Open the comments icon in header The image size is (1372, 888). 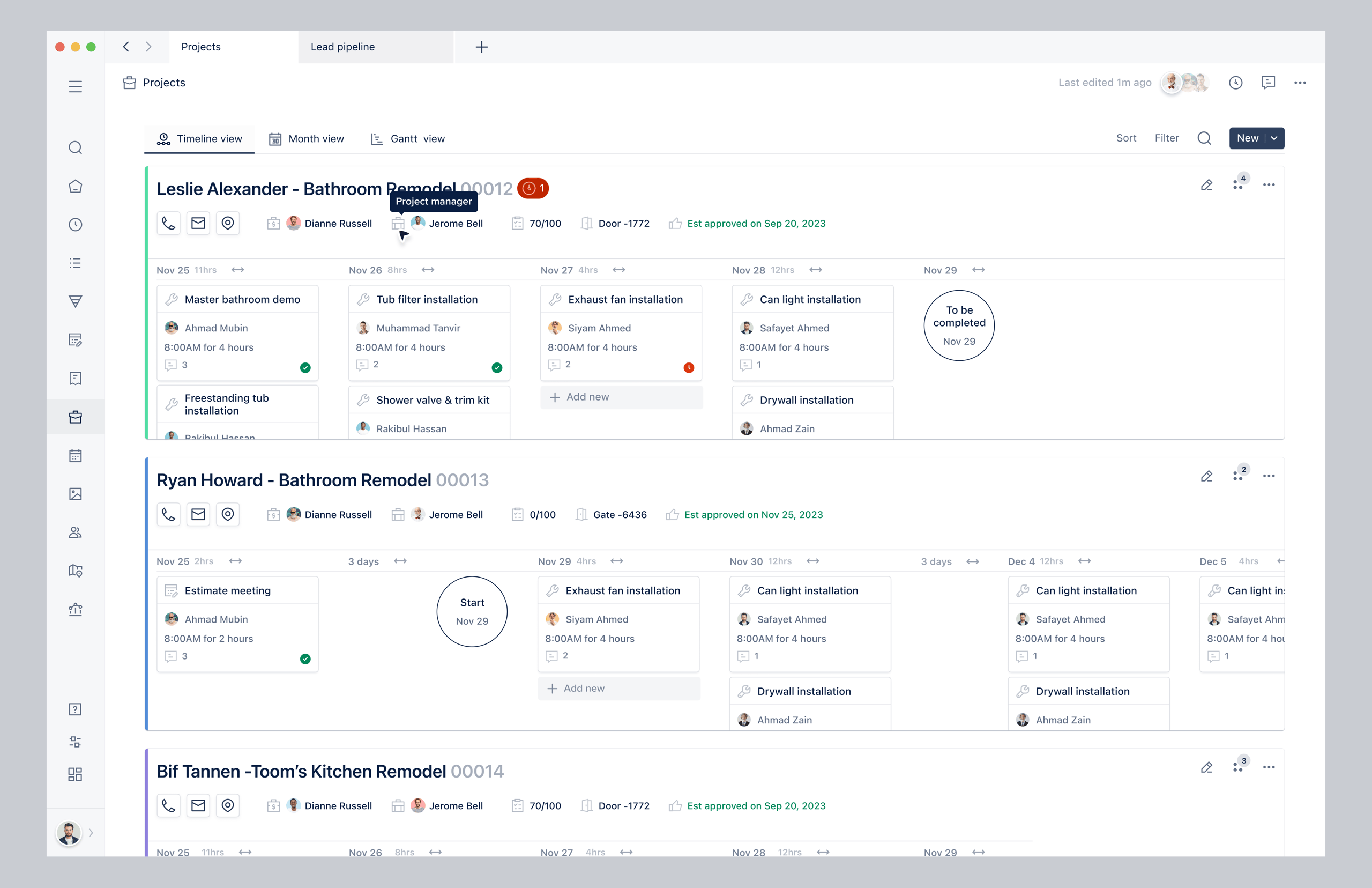1267,83
